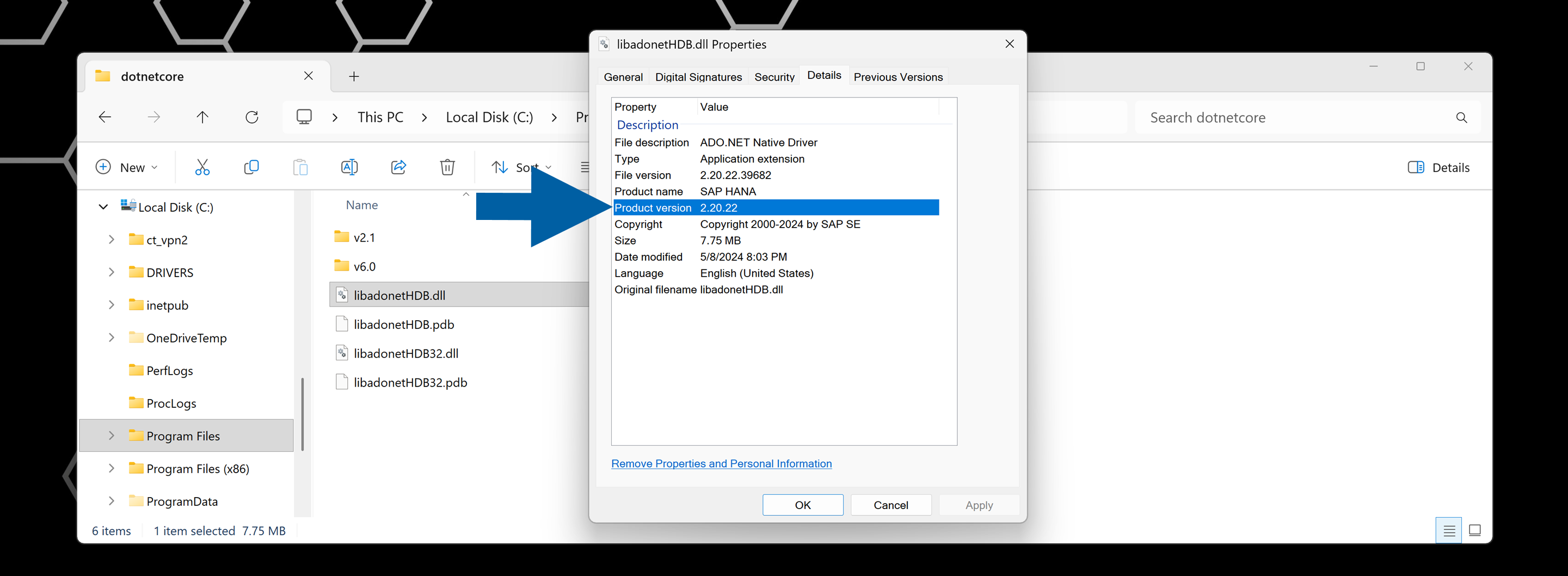Click the Rename icon in toolbar
1568x576 pixels.
(349, 168)
